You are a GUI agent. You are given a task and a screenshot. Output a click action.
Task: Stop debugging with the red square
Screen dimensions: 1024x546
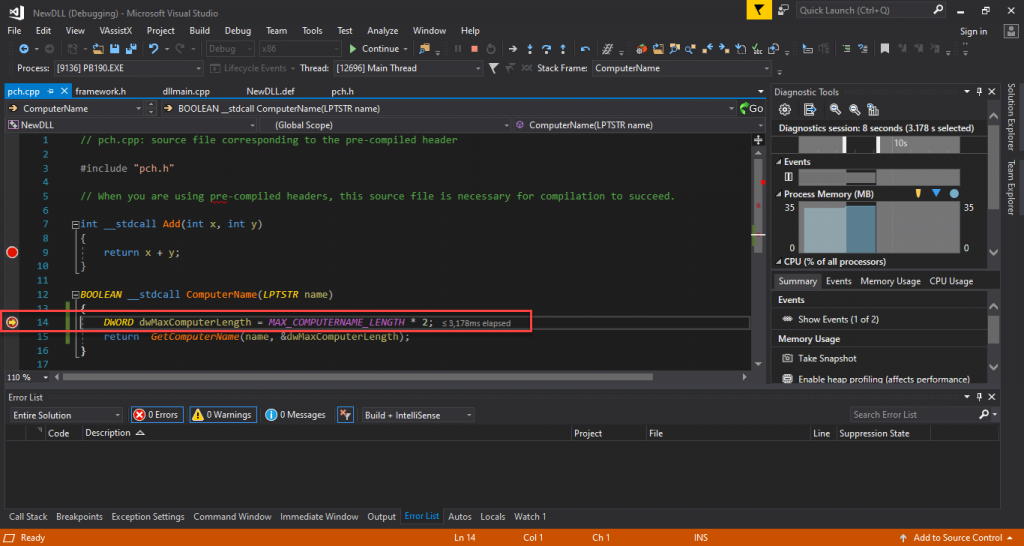tap(474, 48)
